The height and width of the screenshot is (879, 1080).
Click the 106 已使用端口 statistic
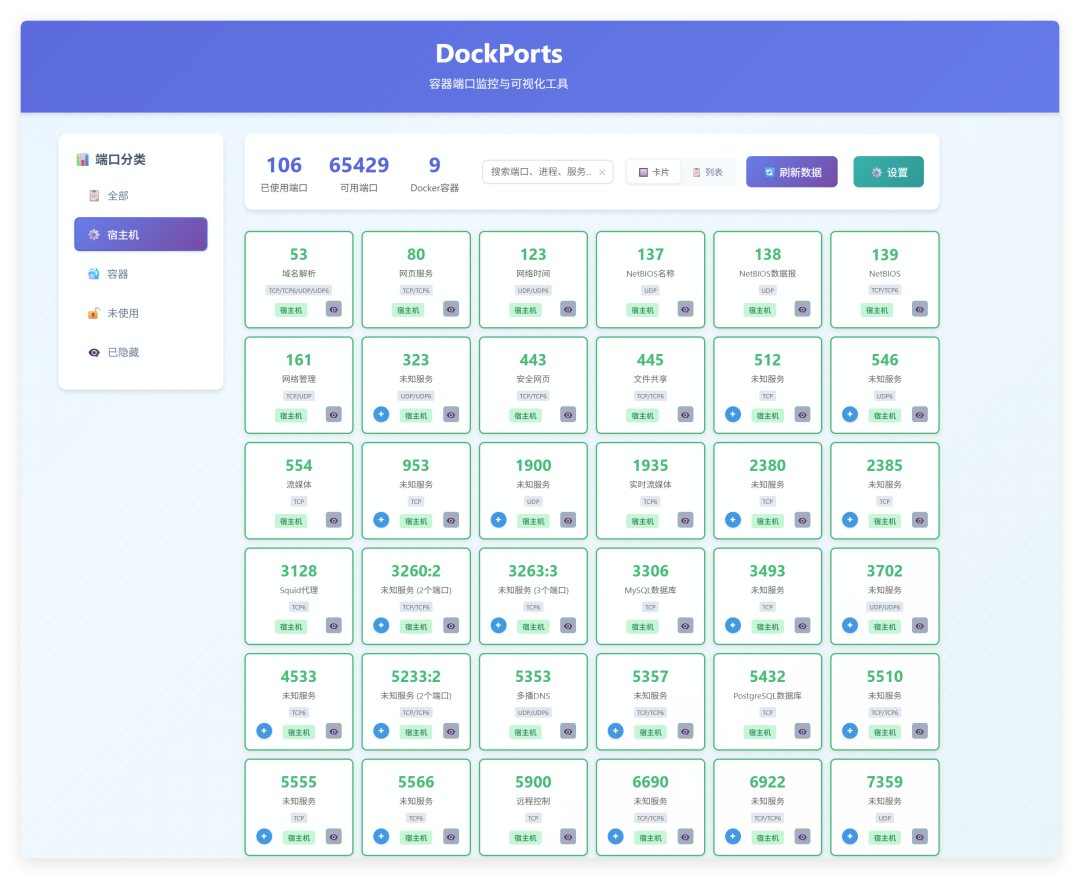tap(284, 174)
